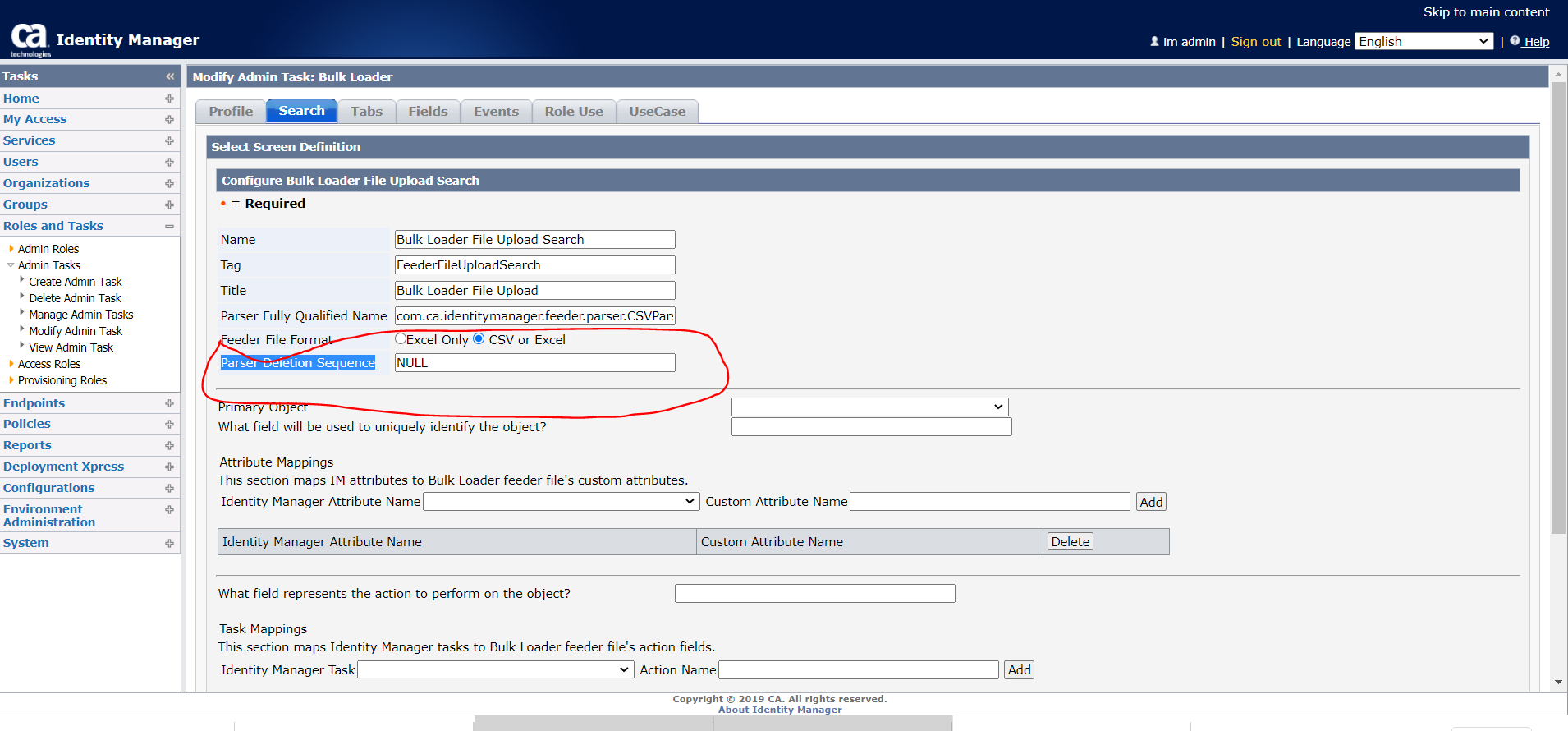The width and height of the screenshot is (1568, 731).
Task: Click the vertical scrollbar up arrow
Action: (1558, 74)
